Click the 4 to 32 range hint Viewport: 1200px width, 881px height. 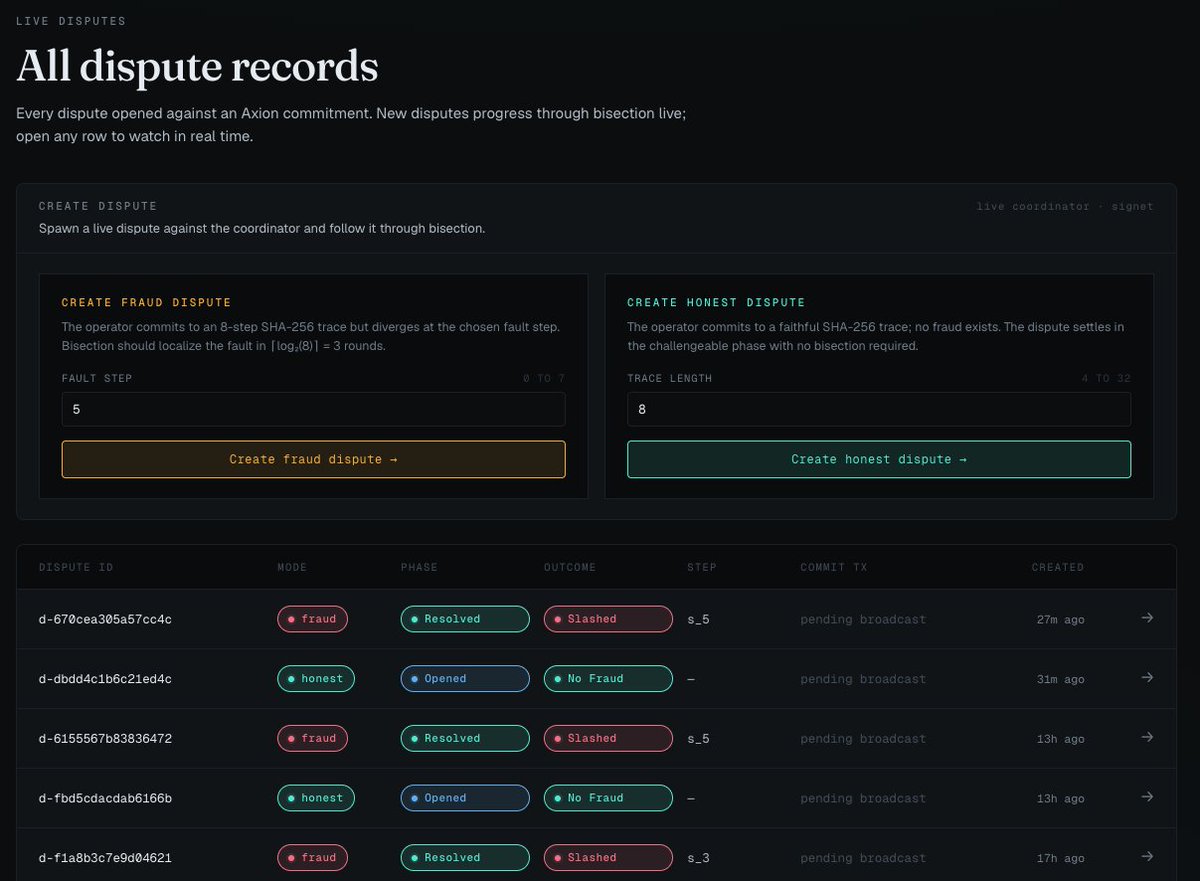click(x=1106, y=379)
